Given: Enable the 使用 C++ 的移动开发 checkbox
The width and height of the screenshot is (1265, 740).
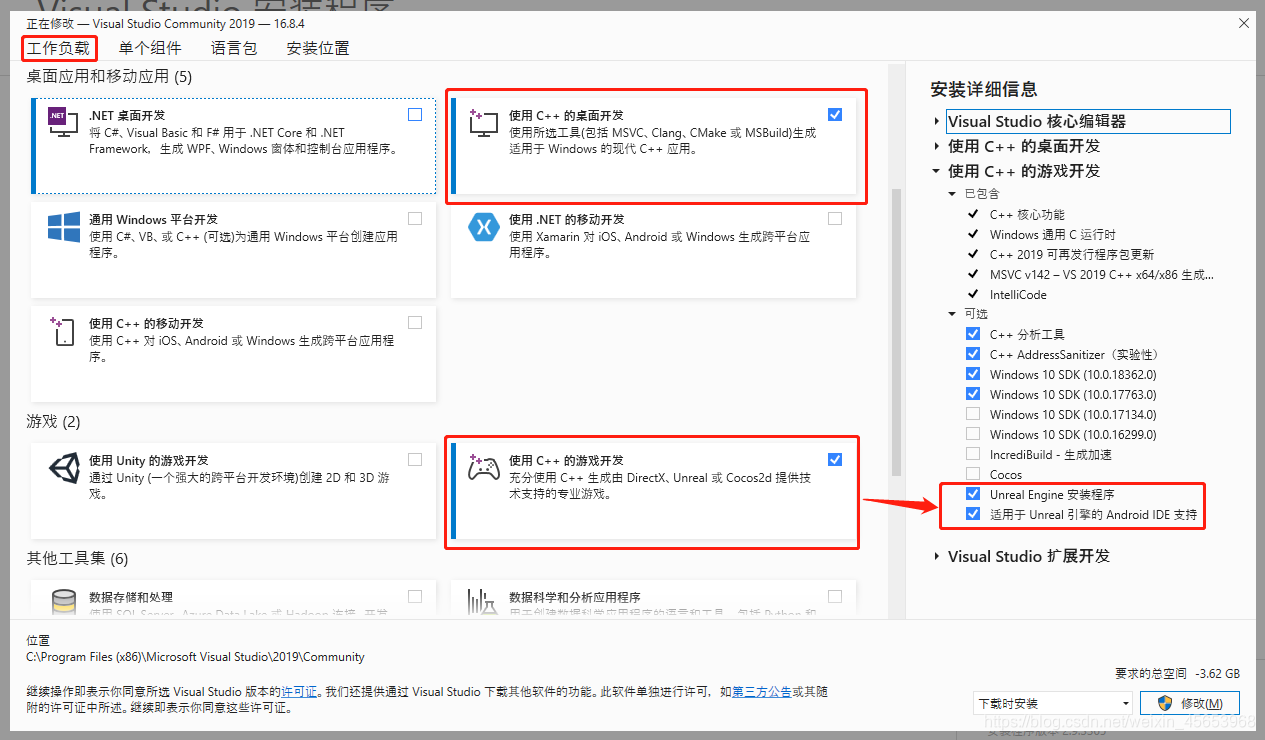Looking at the screenshot, I should click(415, 322).
